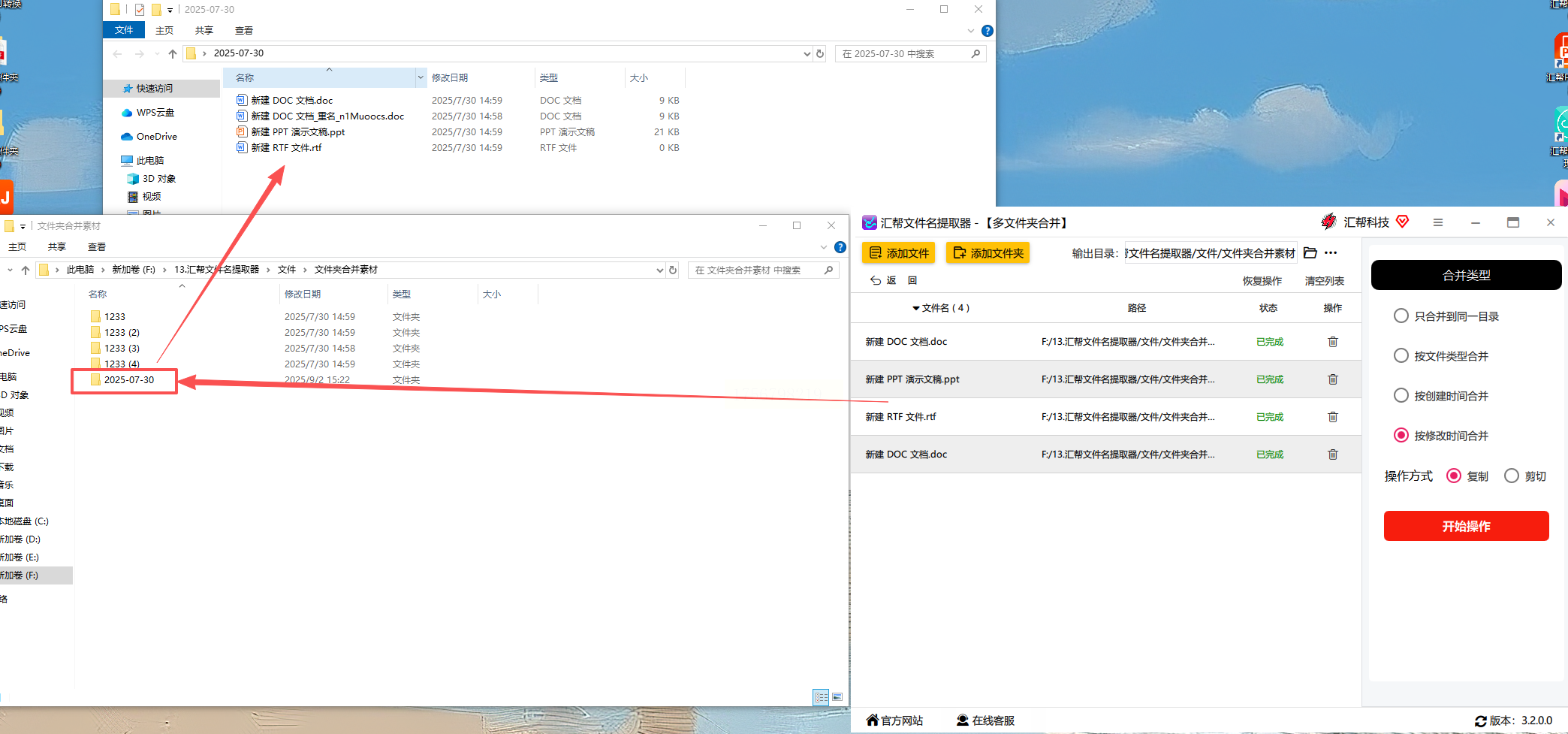Viewport: 1568px width, 734px height.
Task: Switch to 共享 tab in lower explorer
Action: 57,247
